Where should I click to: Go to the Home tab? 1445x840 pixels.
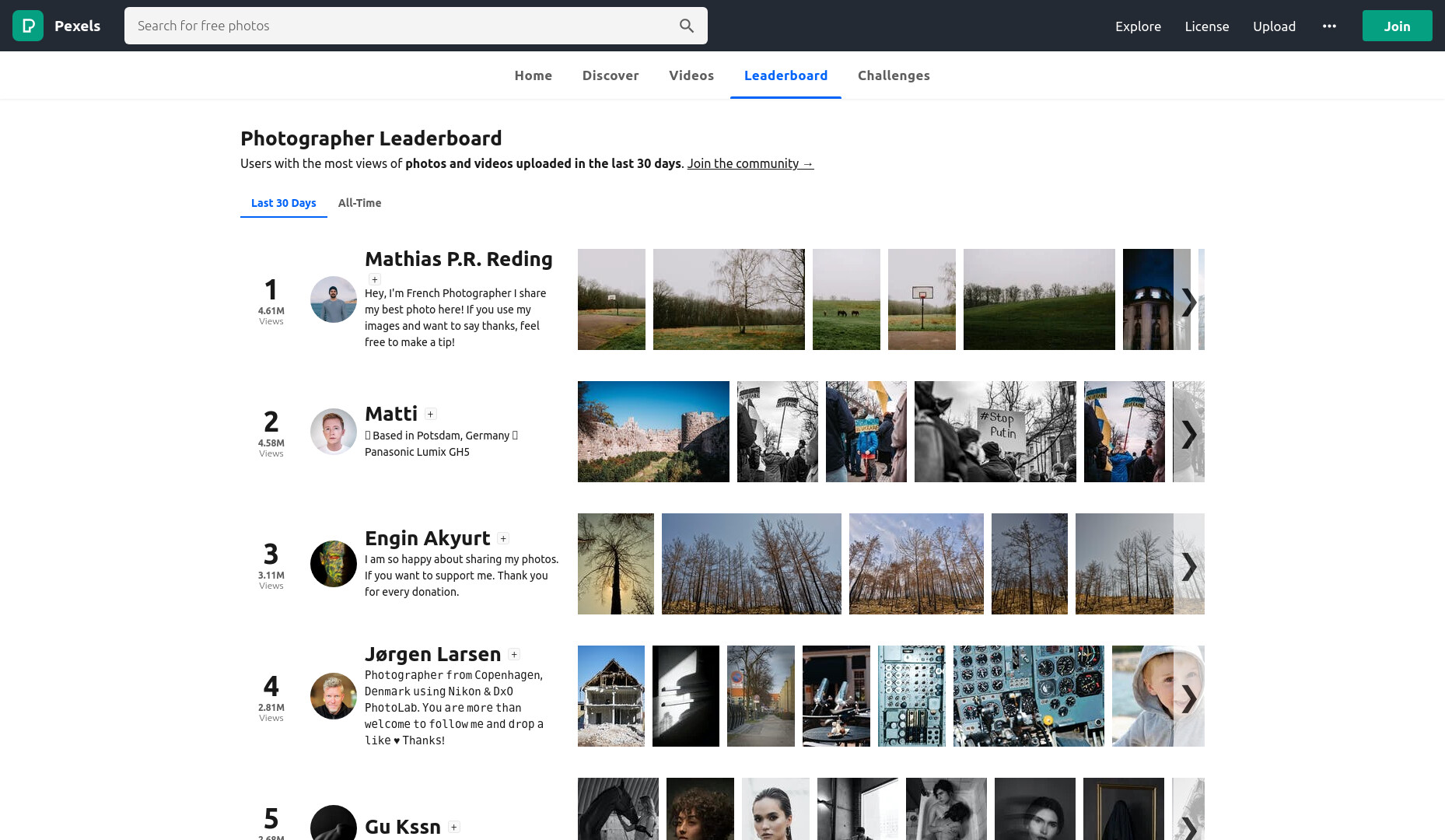[x=533, y=75]
